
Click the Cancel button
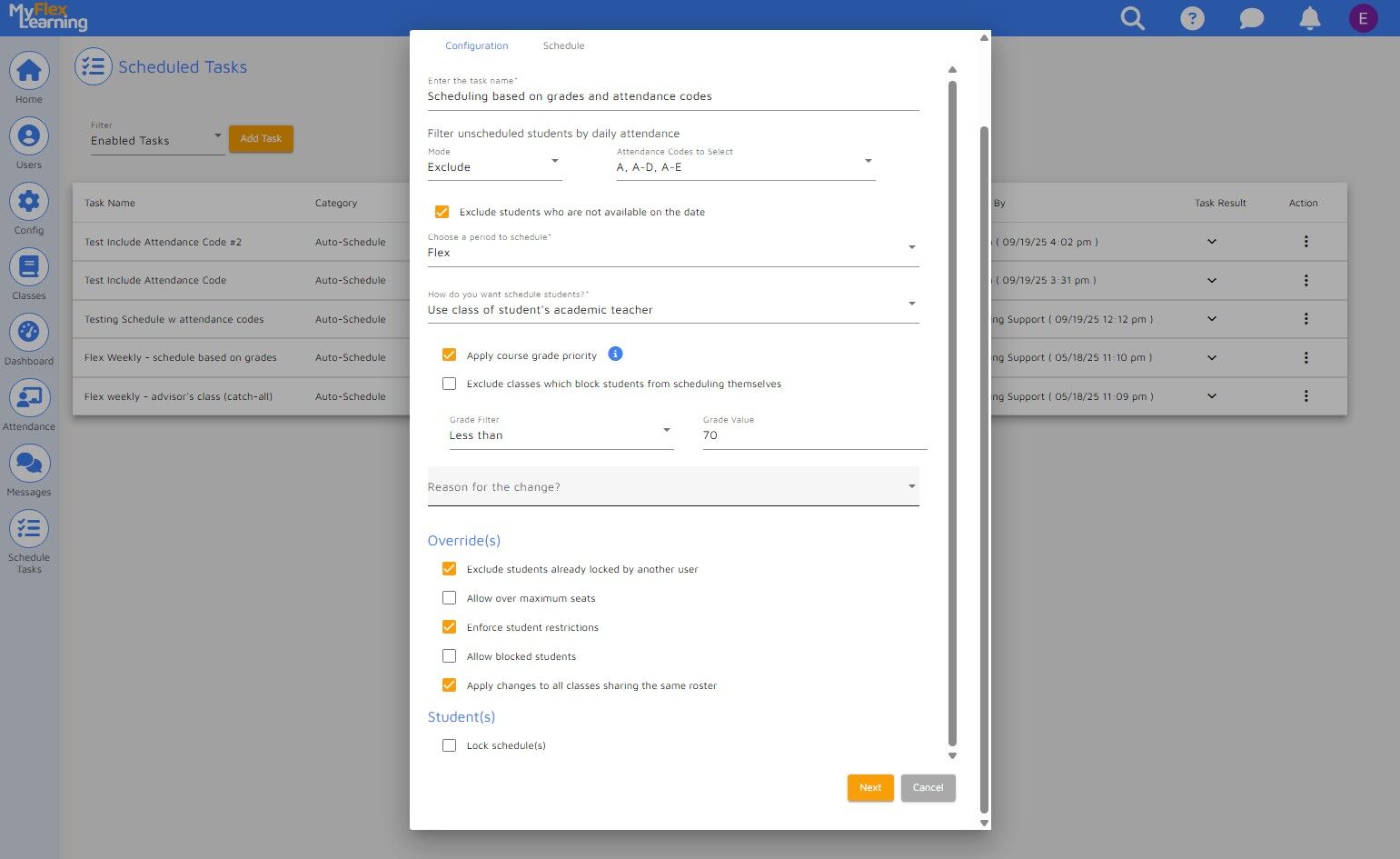tap(928, 788)
